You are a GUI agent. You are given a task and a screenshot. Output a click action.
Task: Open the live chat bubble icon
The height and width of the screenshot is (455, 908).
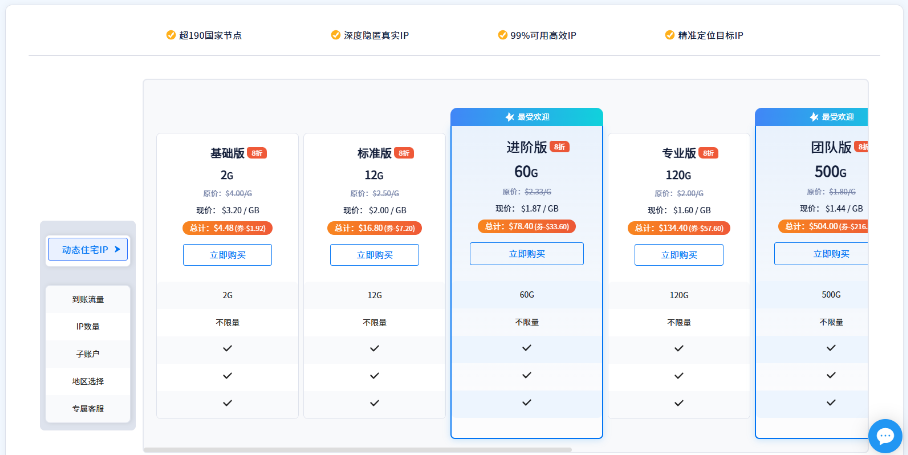pos(885,436)
